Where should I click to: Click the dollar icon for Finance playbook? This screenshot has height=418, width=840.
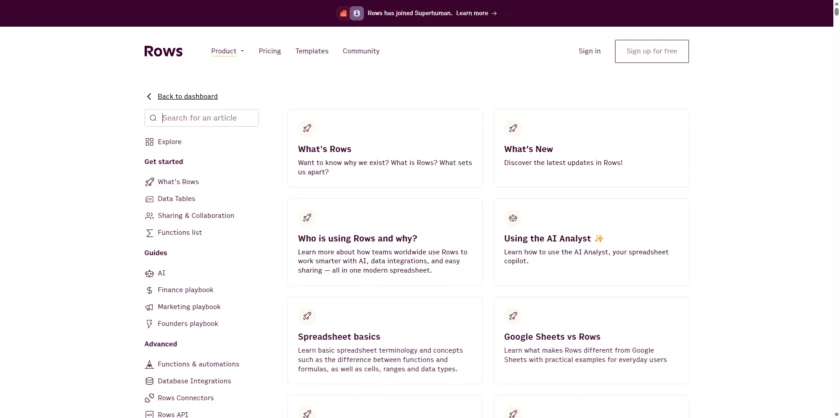[149, 290]
